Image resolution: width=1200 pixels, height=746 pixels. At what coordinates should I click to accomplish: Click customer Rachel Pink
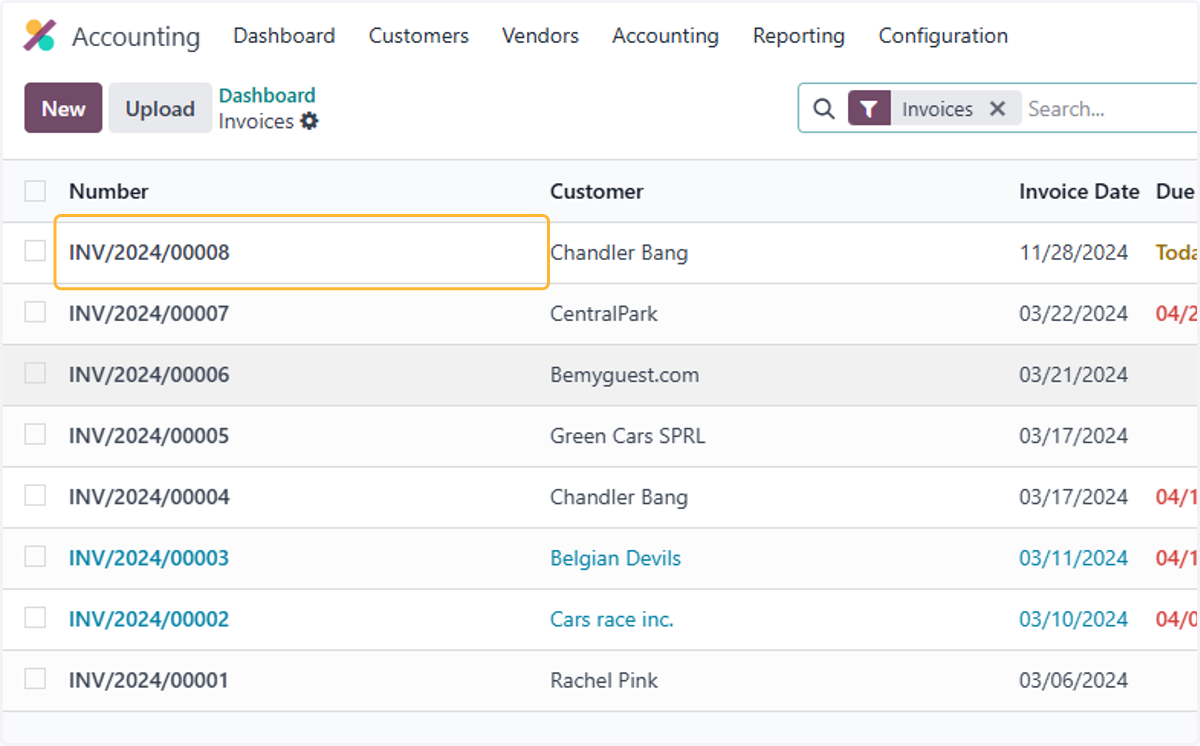604,680
